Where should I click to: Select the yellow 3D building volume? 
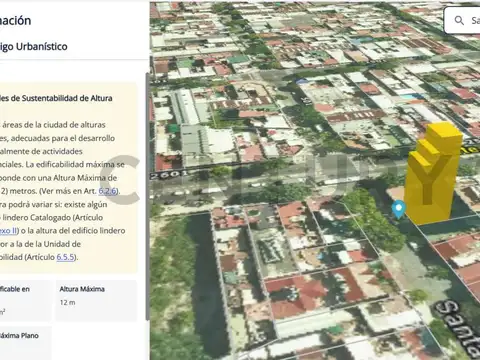pyautogui.click(x=433, y=173)
